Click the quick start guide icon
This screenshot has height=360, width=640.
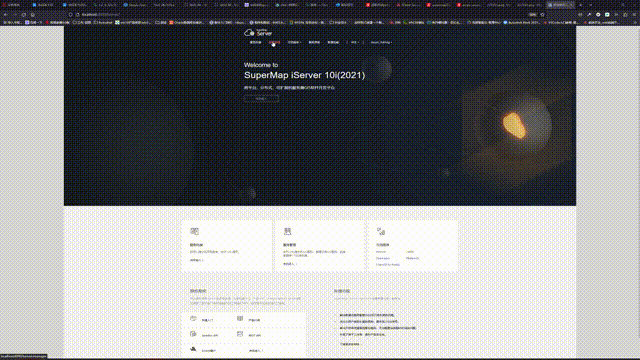pyautogui.click(x=193, y=318)
